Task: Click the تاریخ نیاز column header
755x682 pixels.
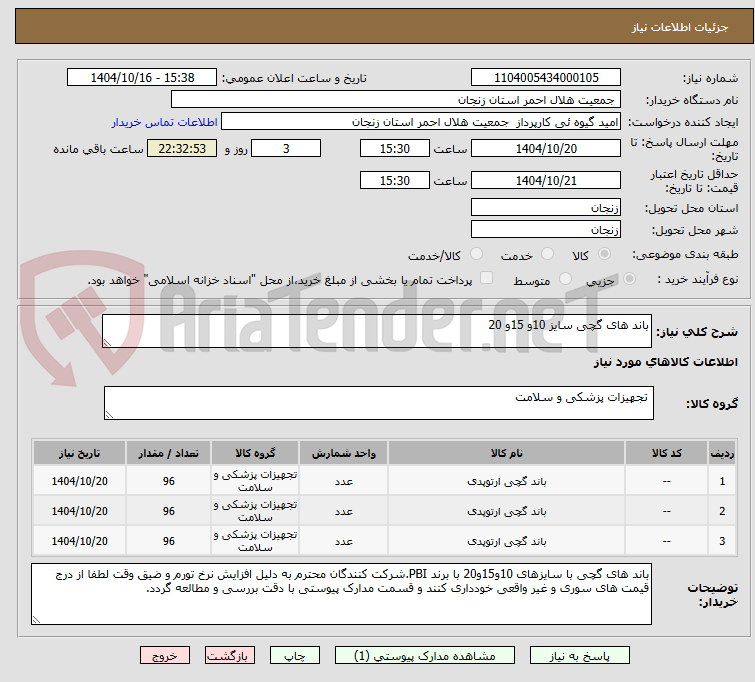Action: 79,453
